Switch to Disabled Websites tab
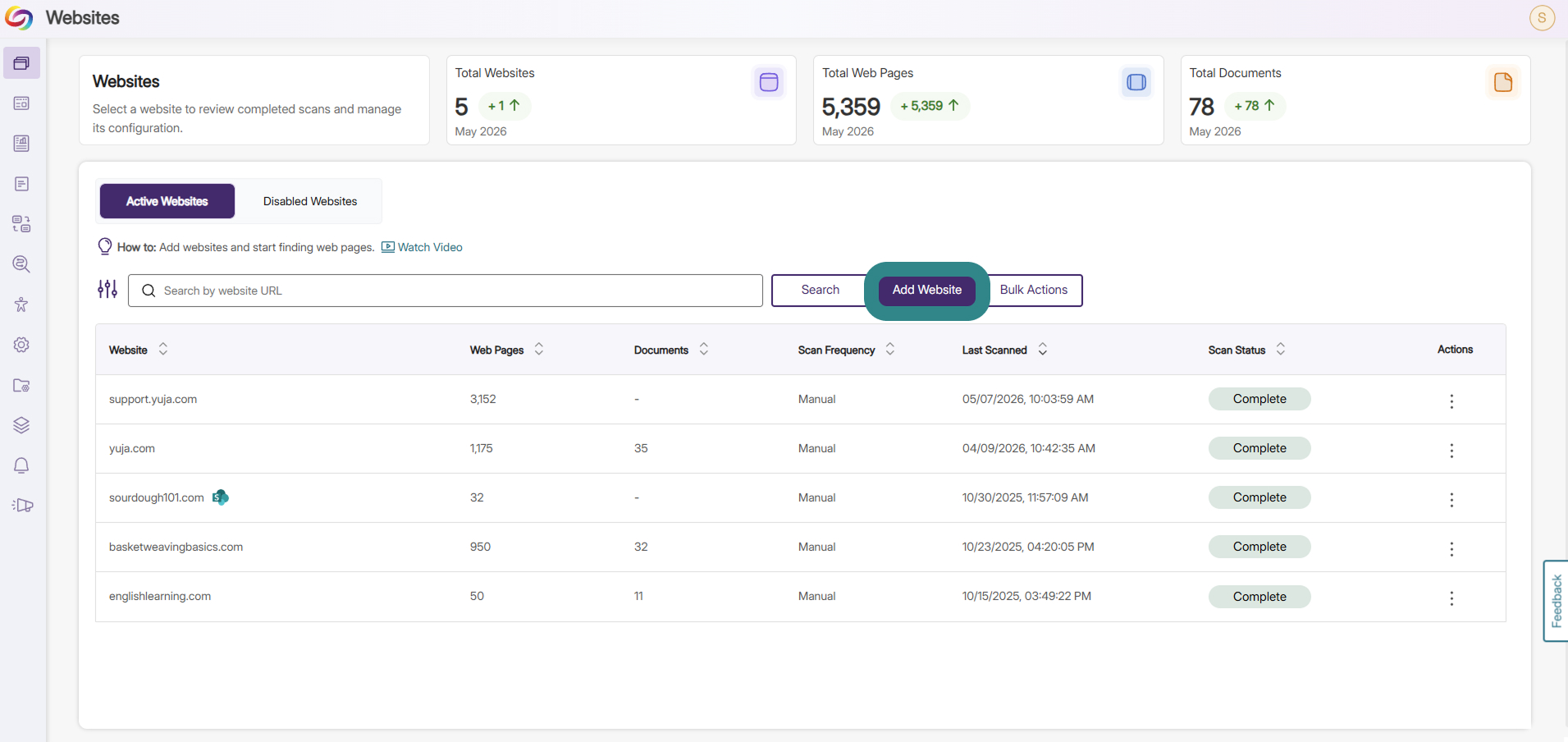Image resolution: width=1568 pixels, height=742 pixels. (310, 201)
